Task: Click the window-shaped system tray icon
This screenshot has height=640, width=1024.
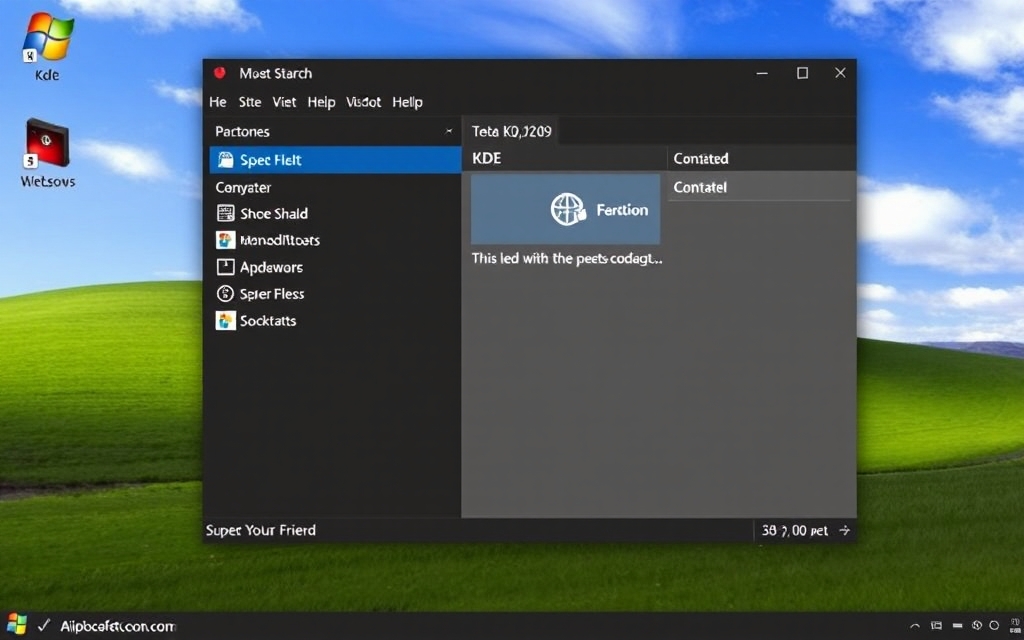Action: 936,626
